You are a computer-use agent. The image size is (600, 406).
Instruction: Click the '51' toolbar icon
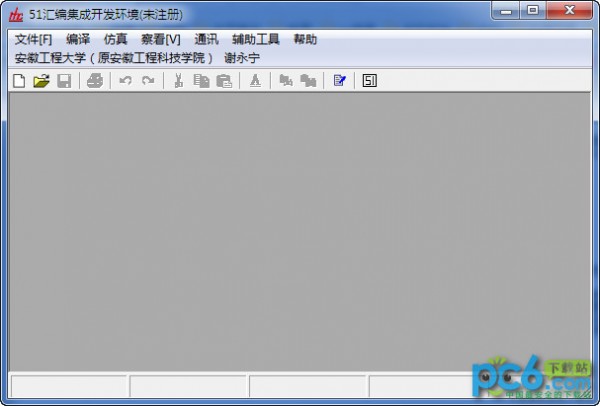370,81
